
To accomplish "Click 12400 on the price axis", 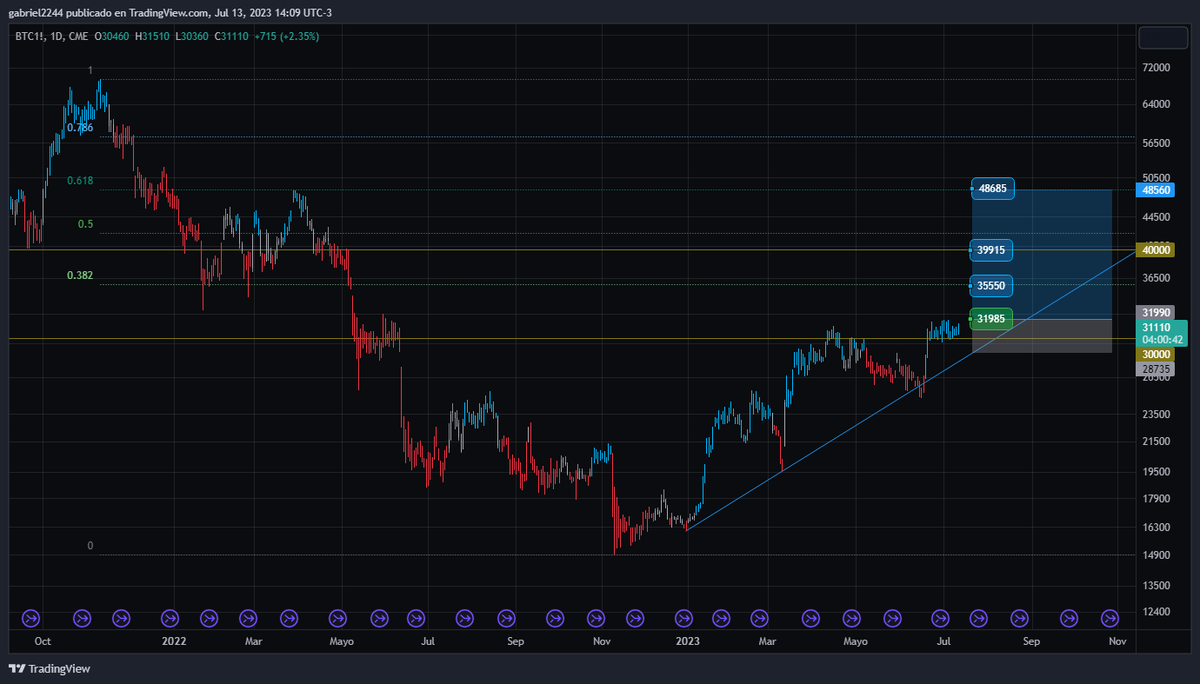I will click(x=1156, y=611).
